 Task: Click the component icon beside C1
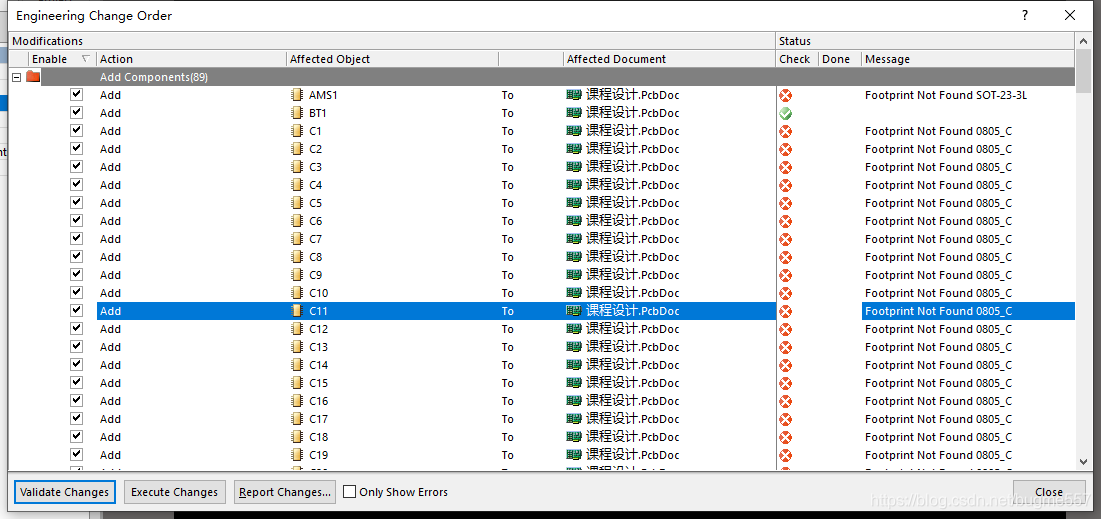click(297, 131)
